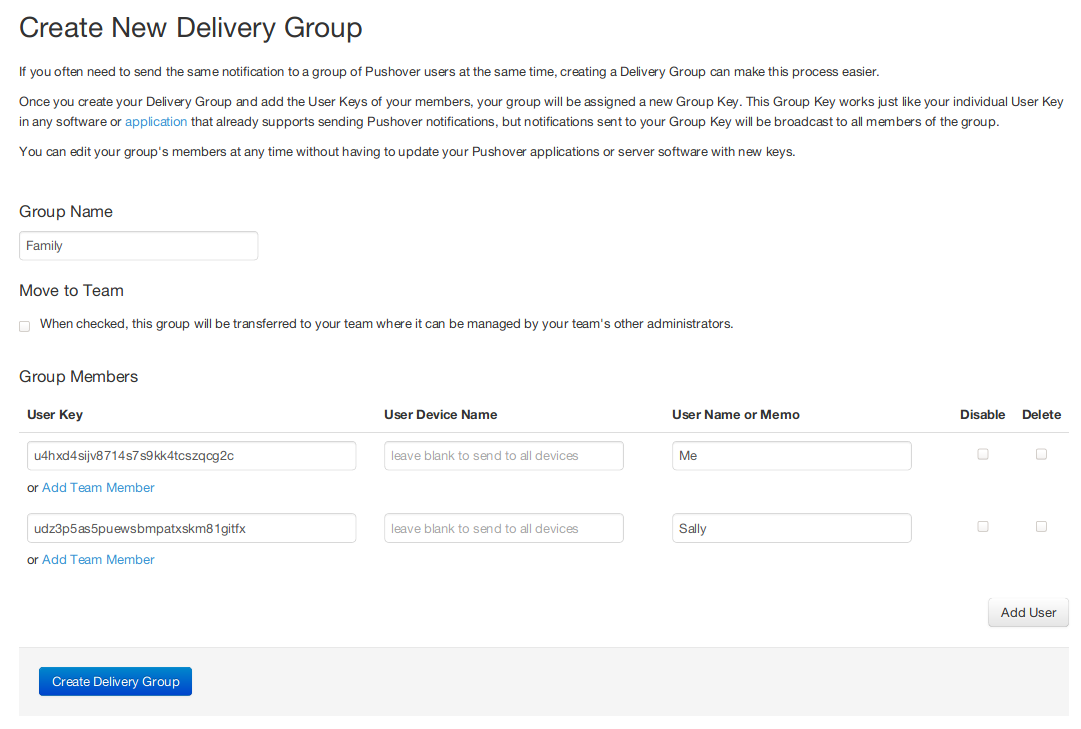Click the 'User Device Name' column header

440,415
